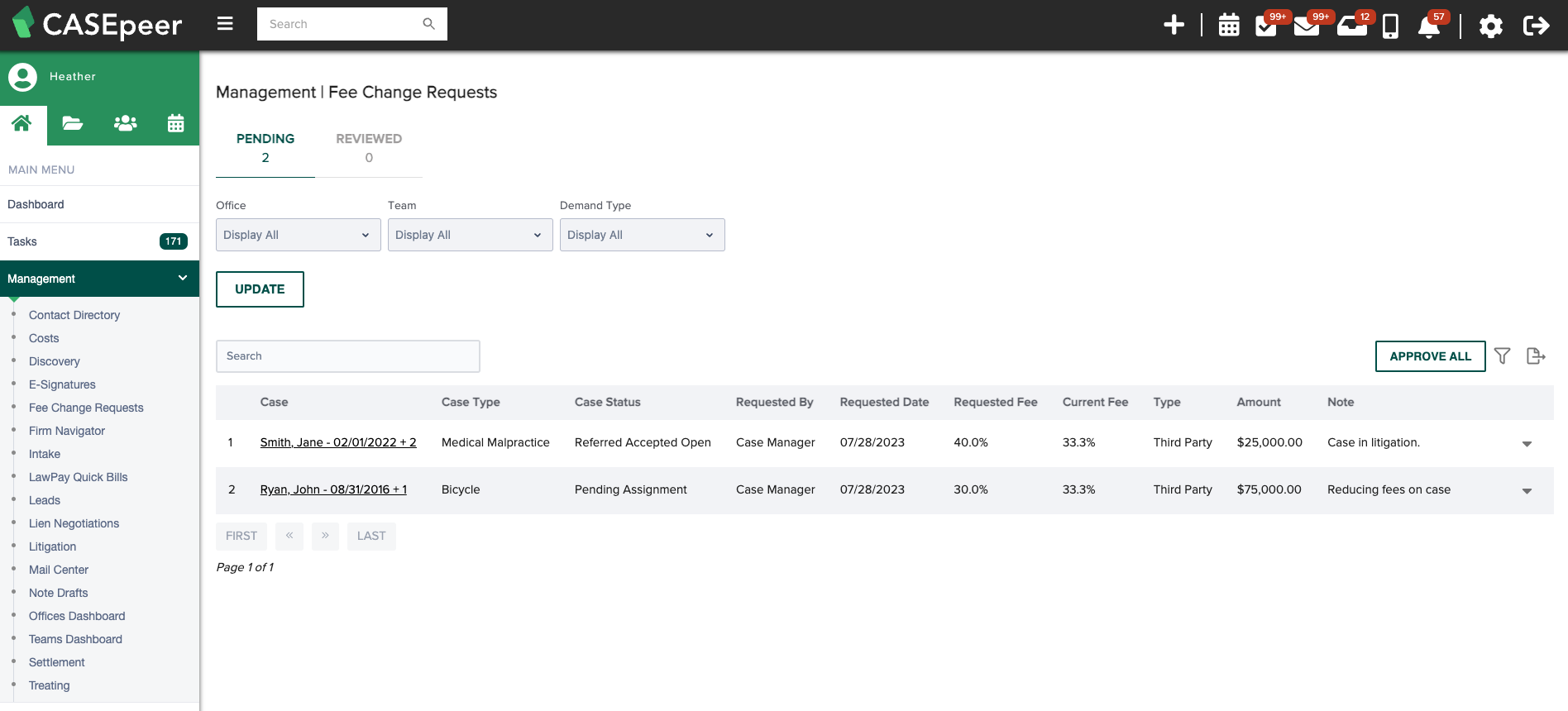
Task: Select the open folder cases icon
Action: (73, 123)
